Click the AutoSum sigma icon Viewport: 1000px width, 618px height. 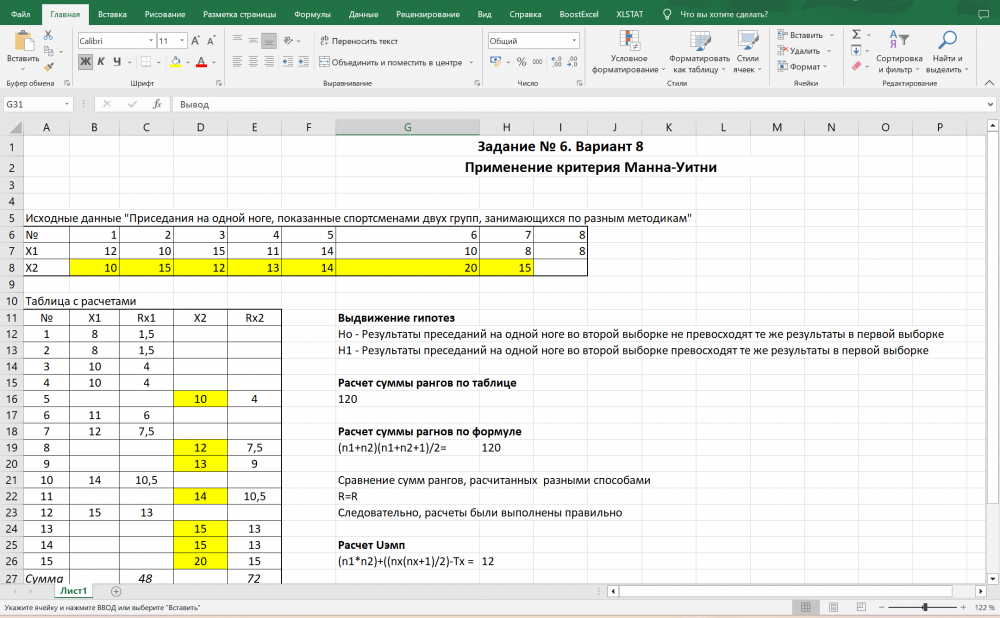tap(856, 34)
